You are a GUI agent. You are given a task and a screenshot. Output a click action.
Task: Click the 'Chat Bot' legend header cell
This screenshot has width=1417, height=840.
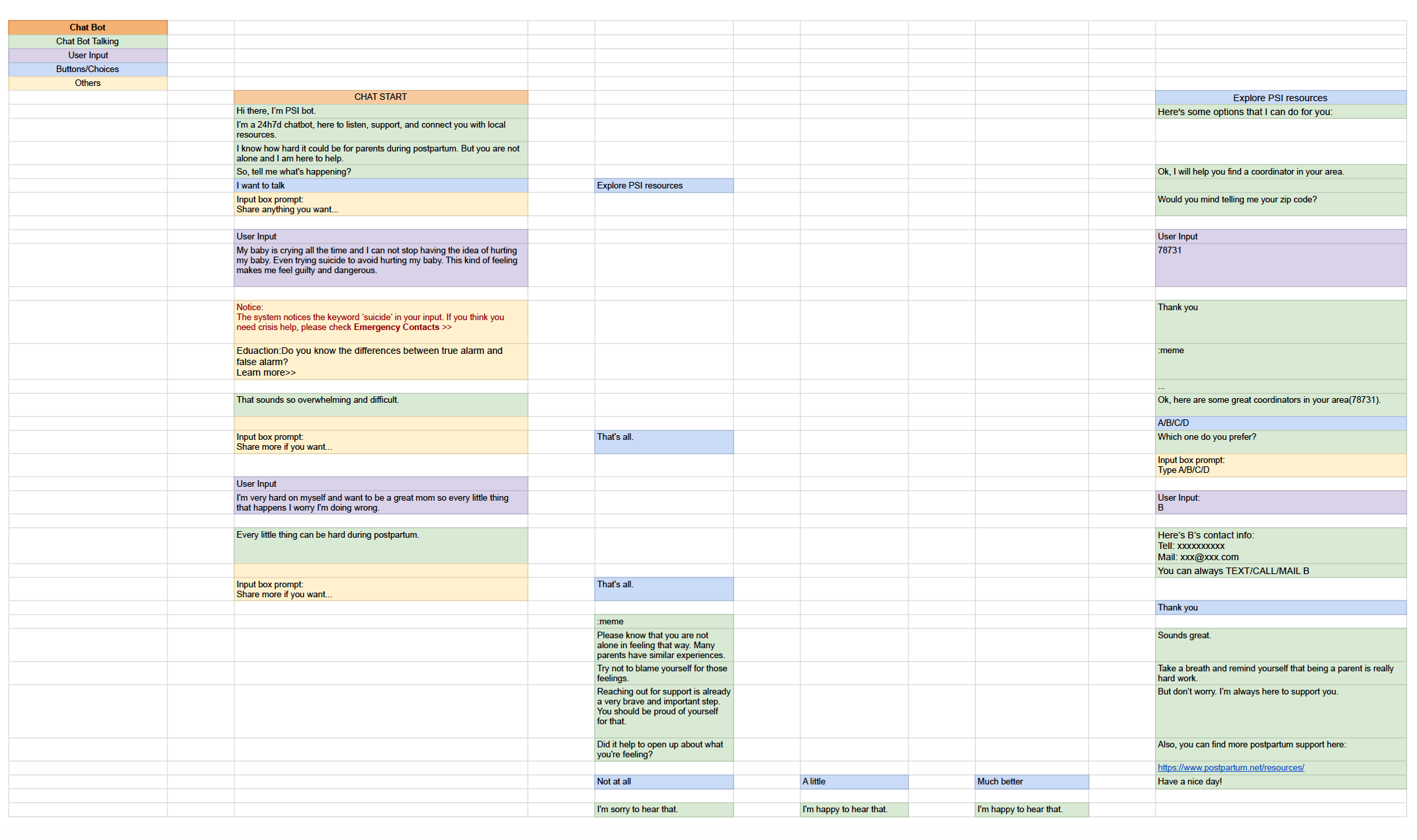click(88, 27)
